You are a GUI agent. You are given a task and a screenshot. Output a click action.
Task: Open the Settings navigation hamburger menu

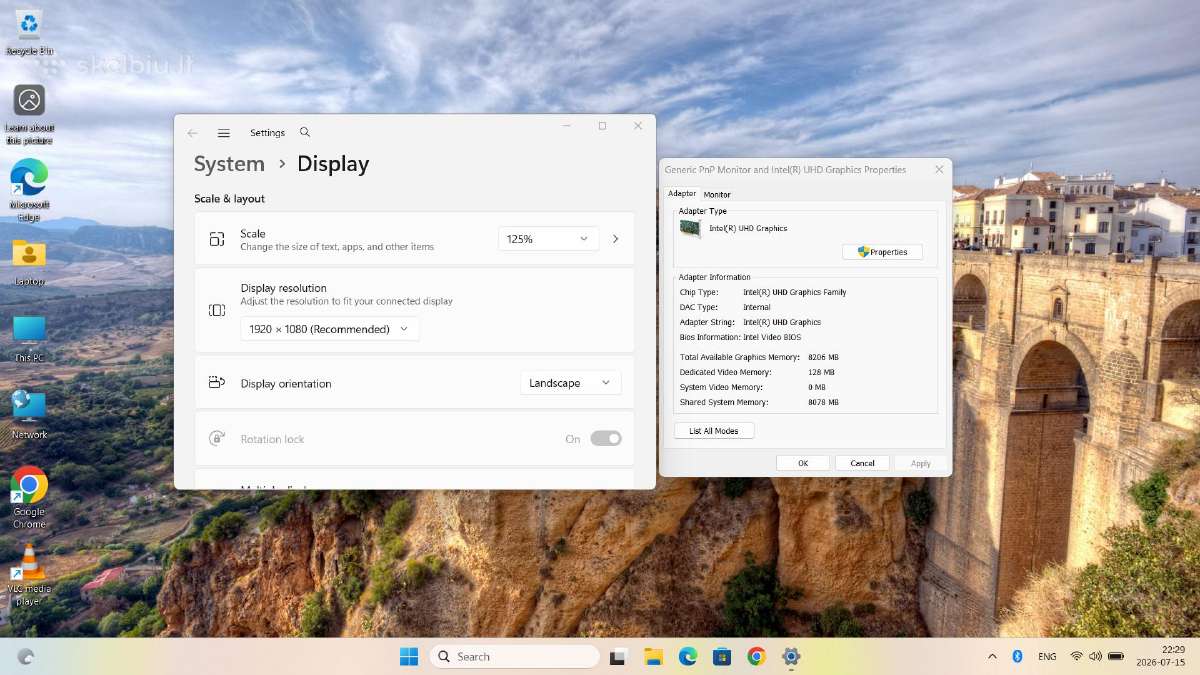pyautogui.click(x=224, y=133)
